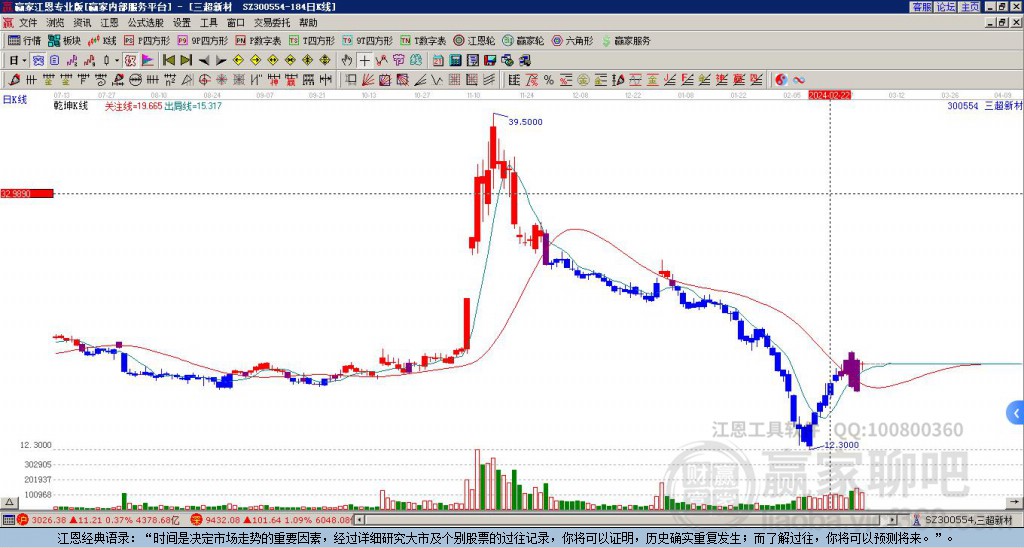
Task: Open the calendar icon in toolbar
Action: tap(438, 61)
